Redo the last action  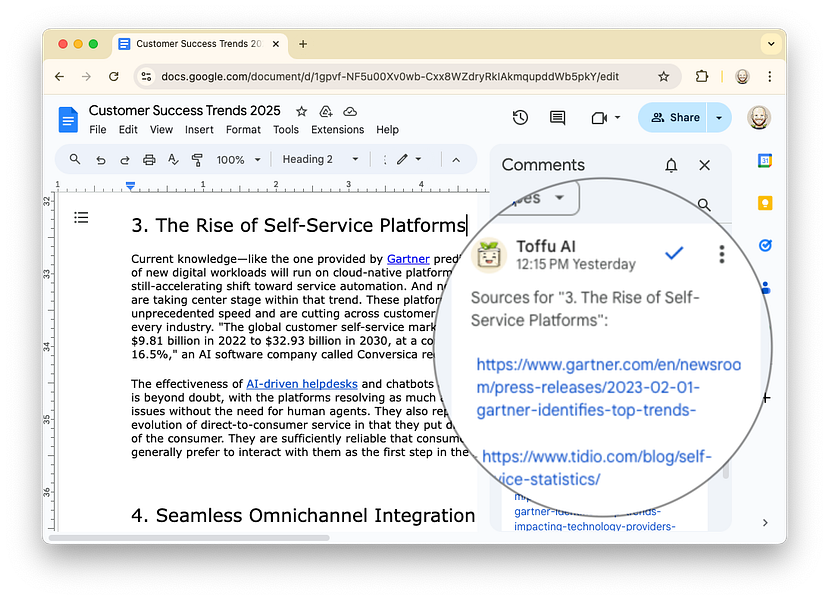pyautogui.click(x=125, y=160)
